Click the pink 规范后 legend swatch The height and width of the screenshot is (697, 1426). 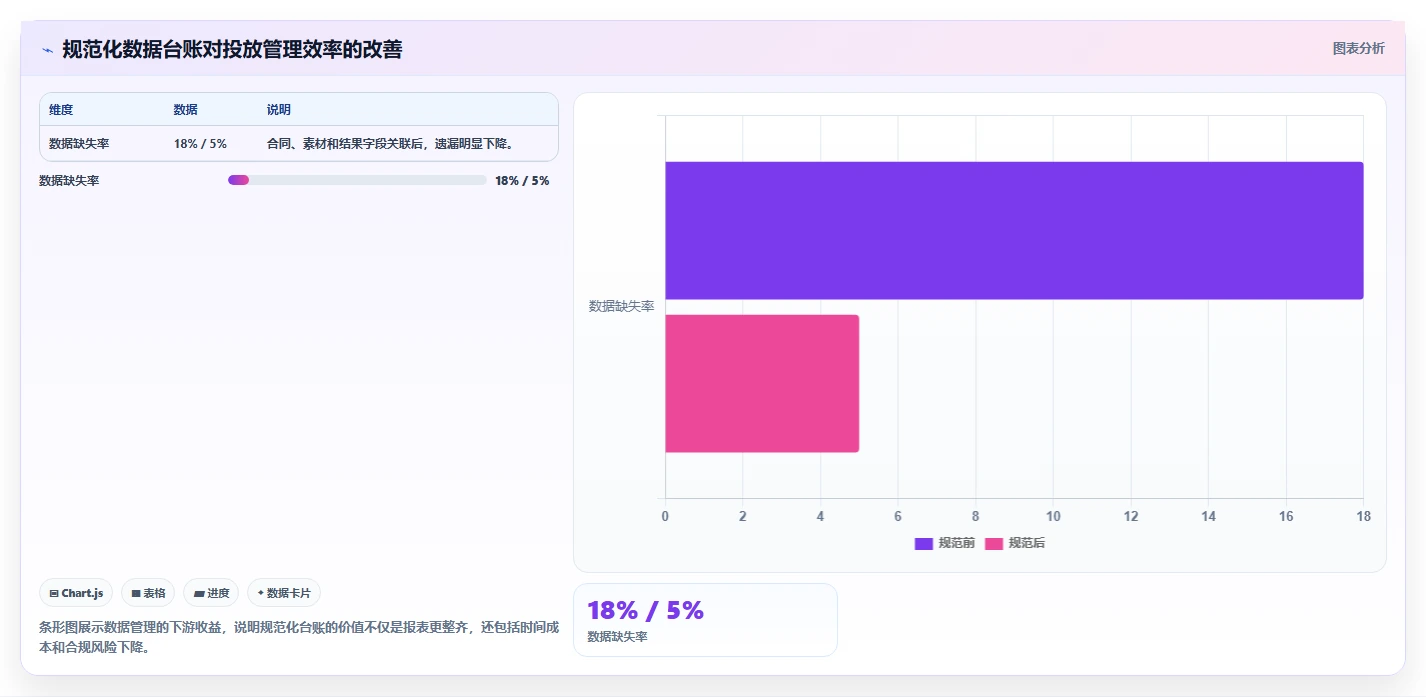click(994, 544)
